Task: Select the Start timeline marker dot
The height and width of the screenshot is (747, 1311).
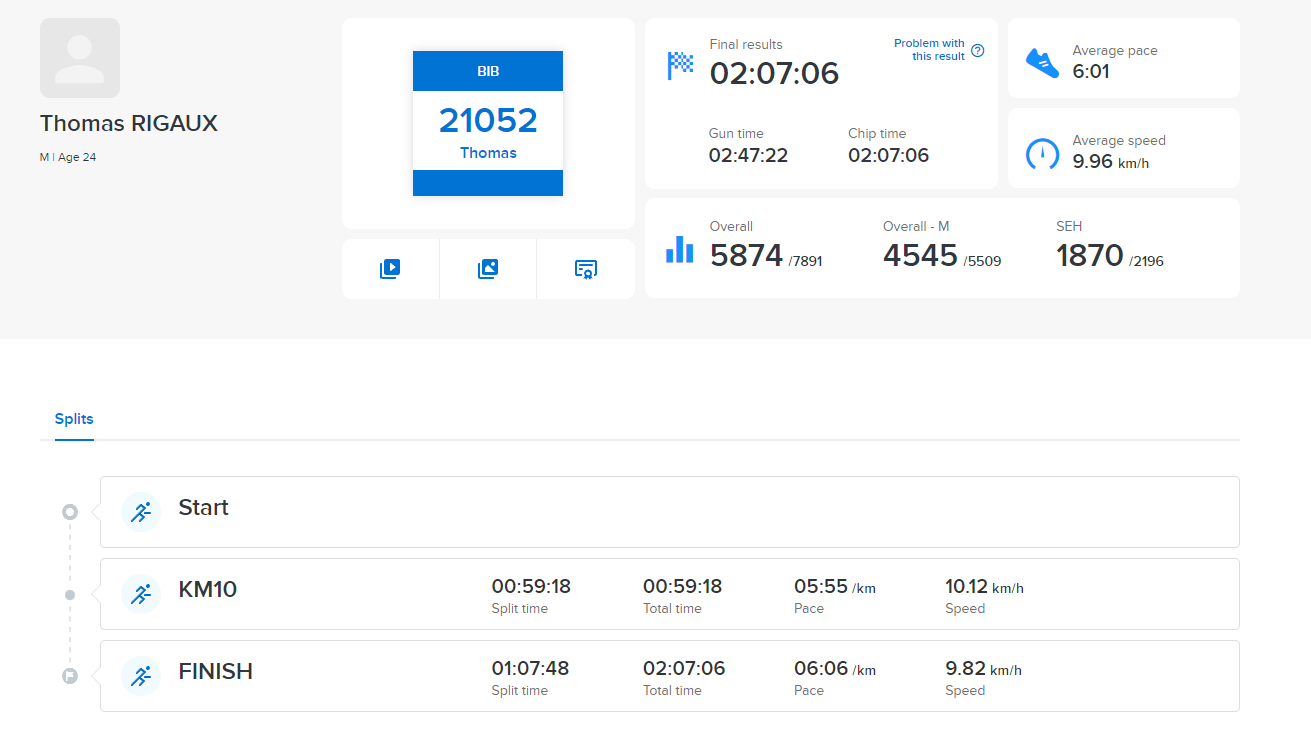Action: pyautogui.click(x=69, y=511)
